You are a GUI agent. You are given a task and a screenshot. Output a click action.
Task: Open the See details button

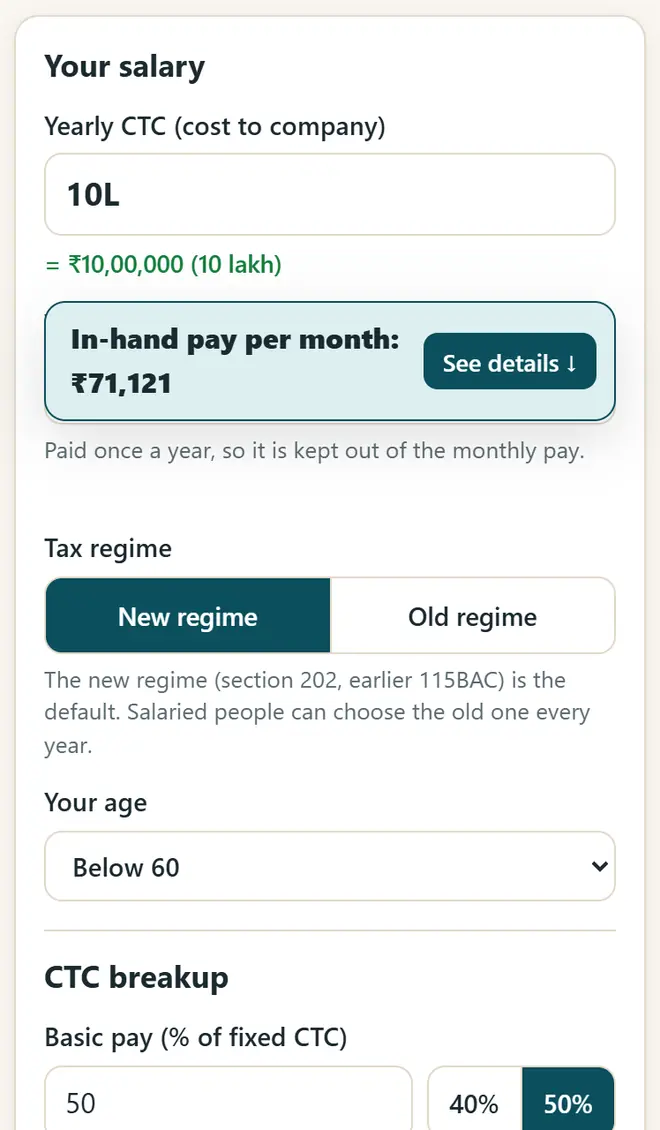pyautogui.click(x=509, y=362)
